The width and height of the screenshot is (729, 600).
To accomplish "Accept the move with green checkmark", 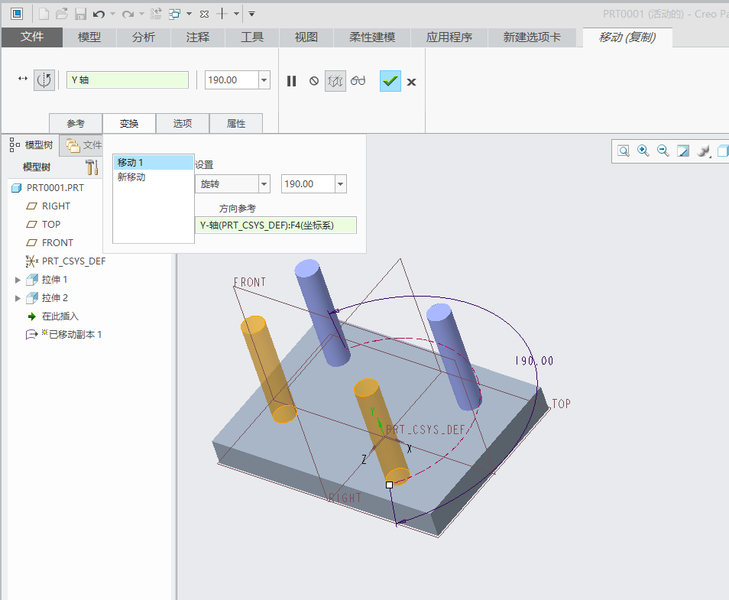I will click(x=390, y=81).
